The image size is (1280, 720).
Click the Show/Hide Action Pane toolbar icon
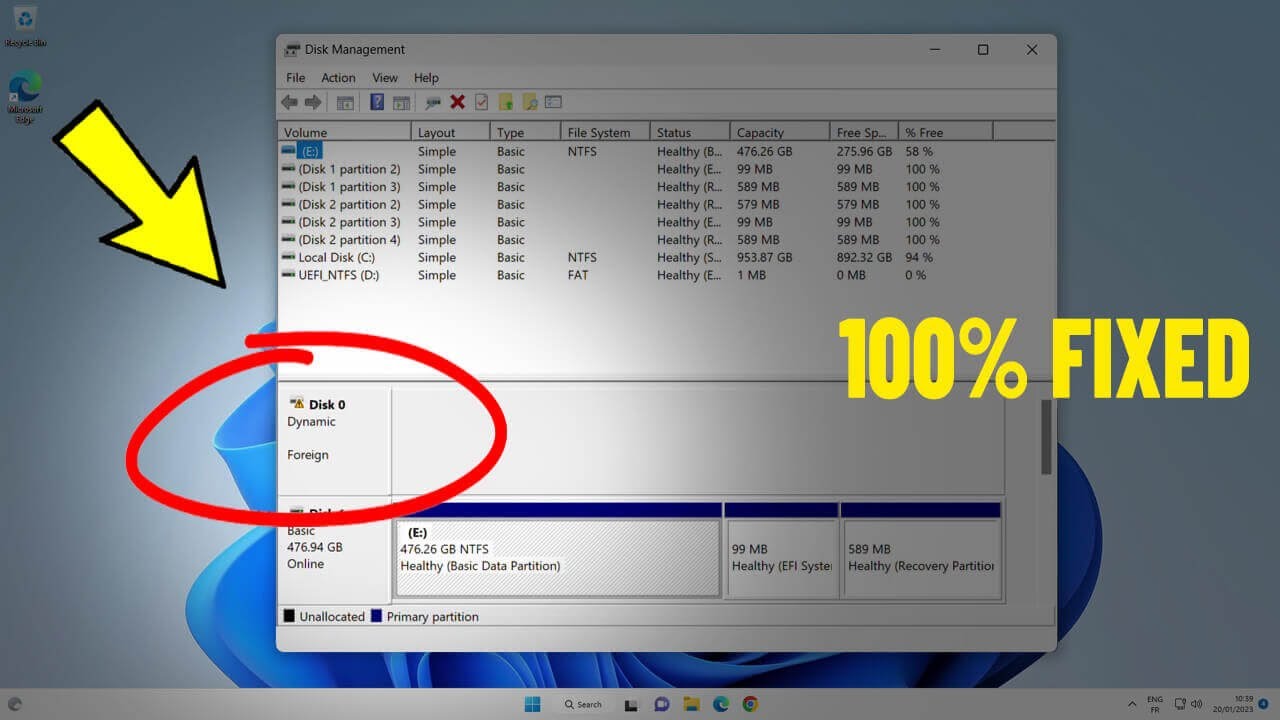tap(401, 102)
